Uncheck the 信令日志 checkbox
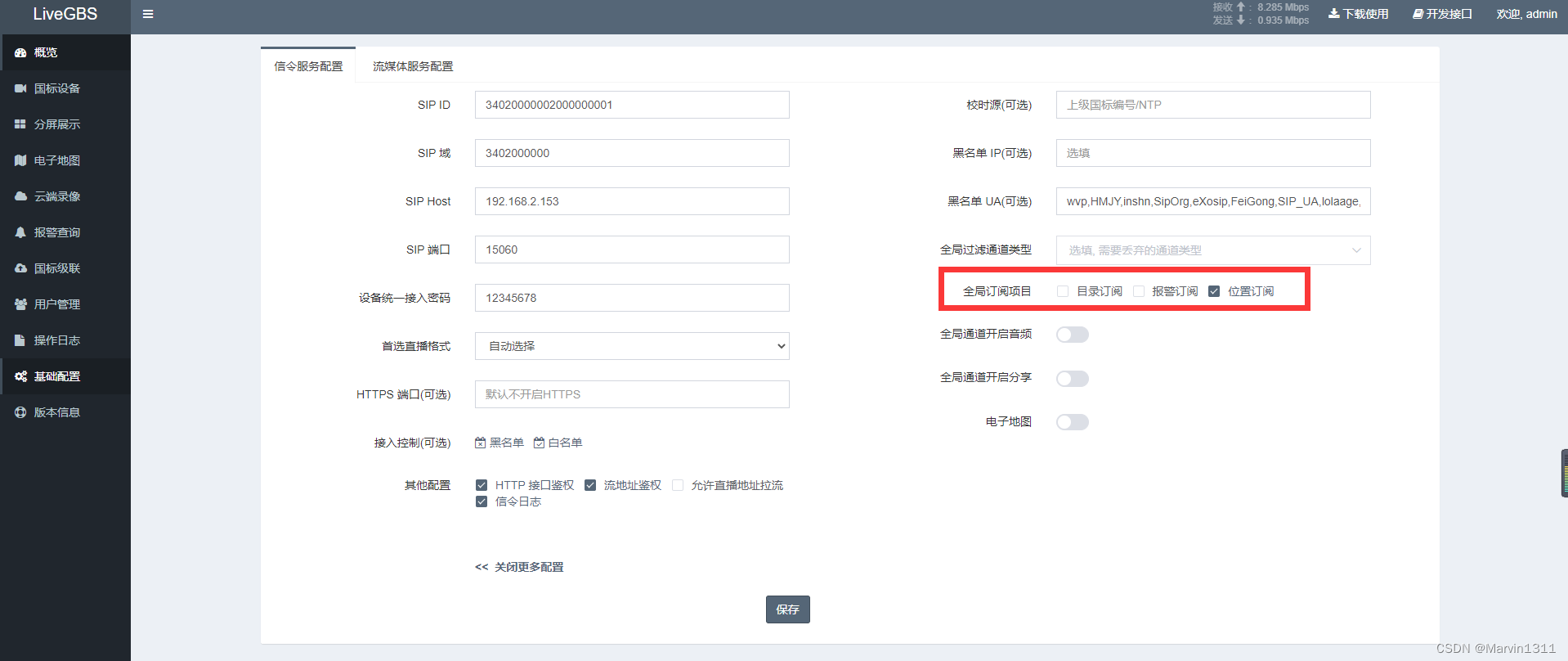The width and height of the screenshot is (1568, 661). click(482, 501)
